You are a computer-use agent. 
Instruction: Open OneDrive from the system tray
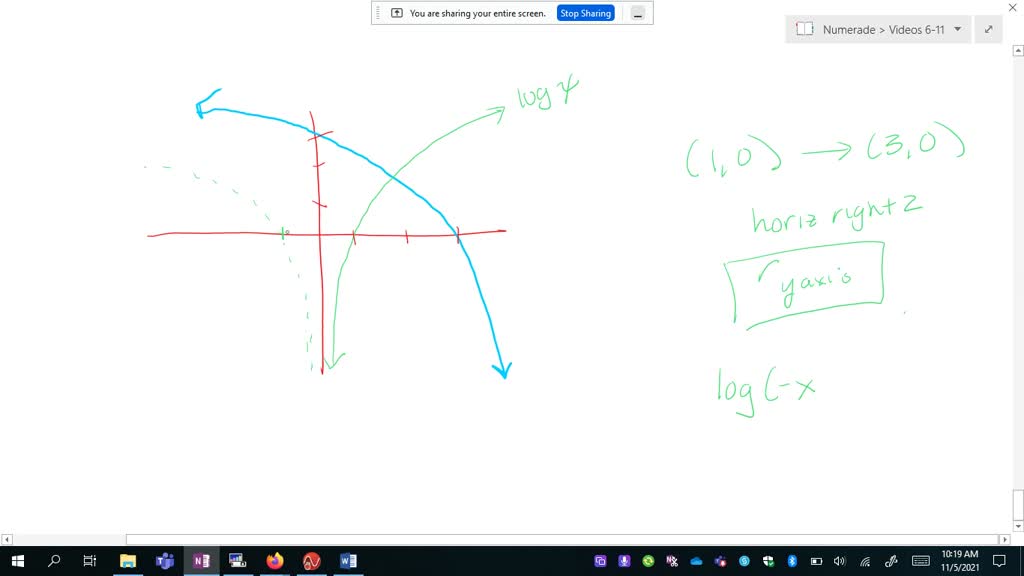[x=696, y=561]
